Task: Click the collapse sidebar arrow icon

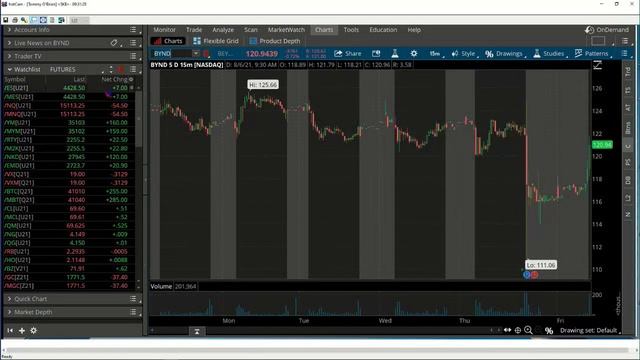Action: pos(10,330)
